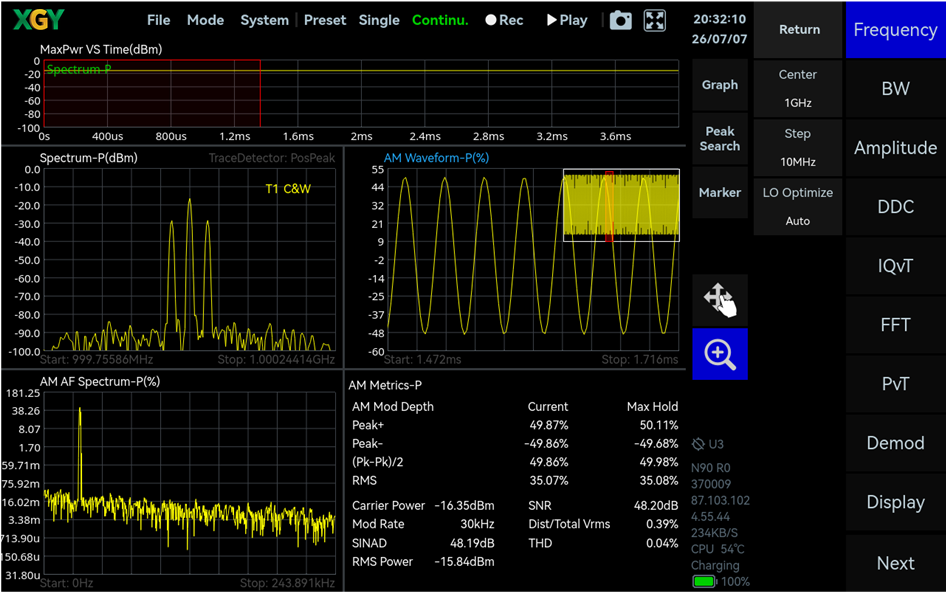Screen dimensions: 947x593
Task: Click the Mod Rate 30kHz value
Action: pos(477,524)
